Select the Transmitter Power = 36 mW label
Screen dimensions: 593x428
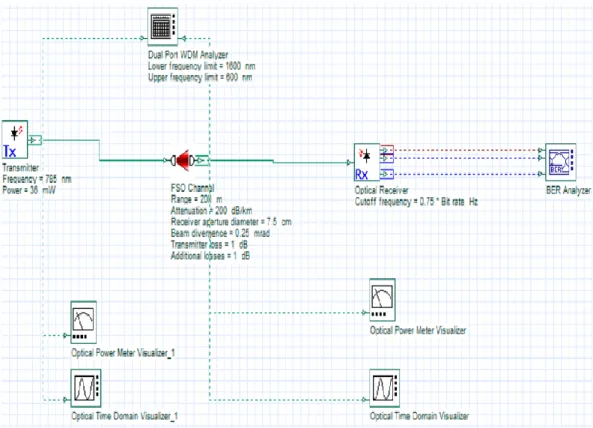[x=29, y=190]
